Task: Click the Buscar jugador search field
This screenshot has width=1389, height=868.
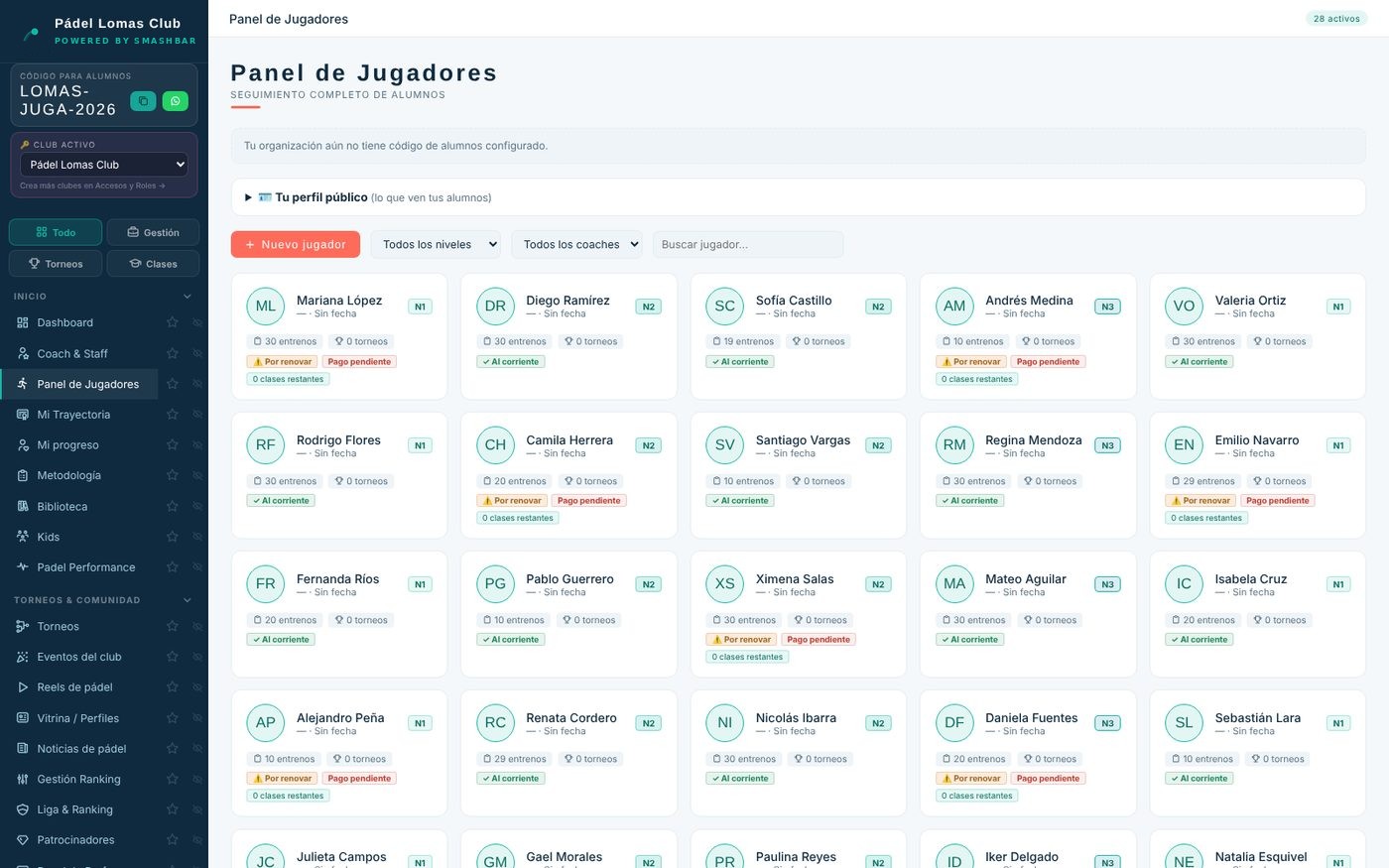Action: click(748, 244)
